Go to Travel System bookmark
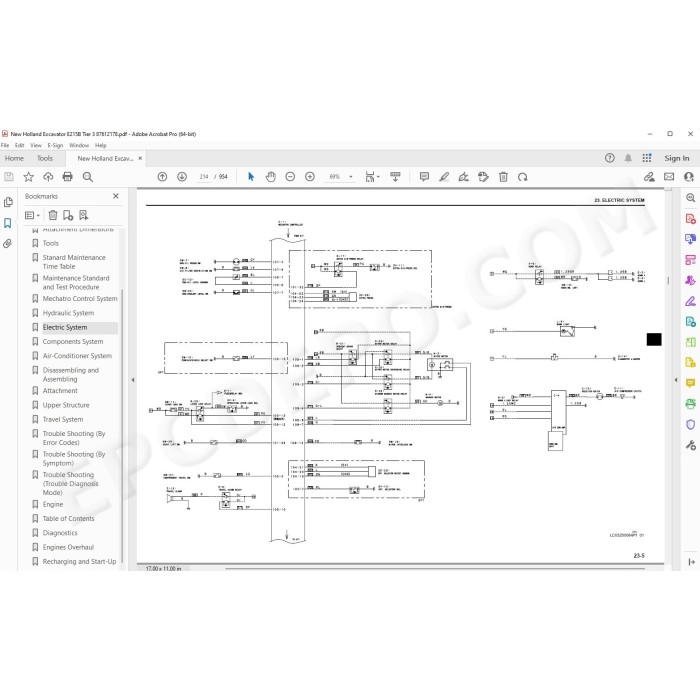This screenshot has height=700, width=700. 63,419
